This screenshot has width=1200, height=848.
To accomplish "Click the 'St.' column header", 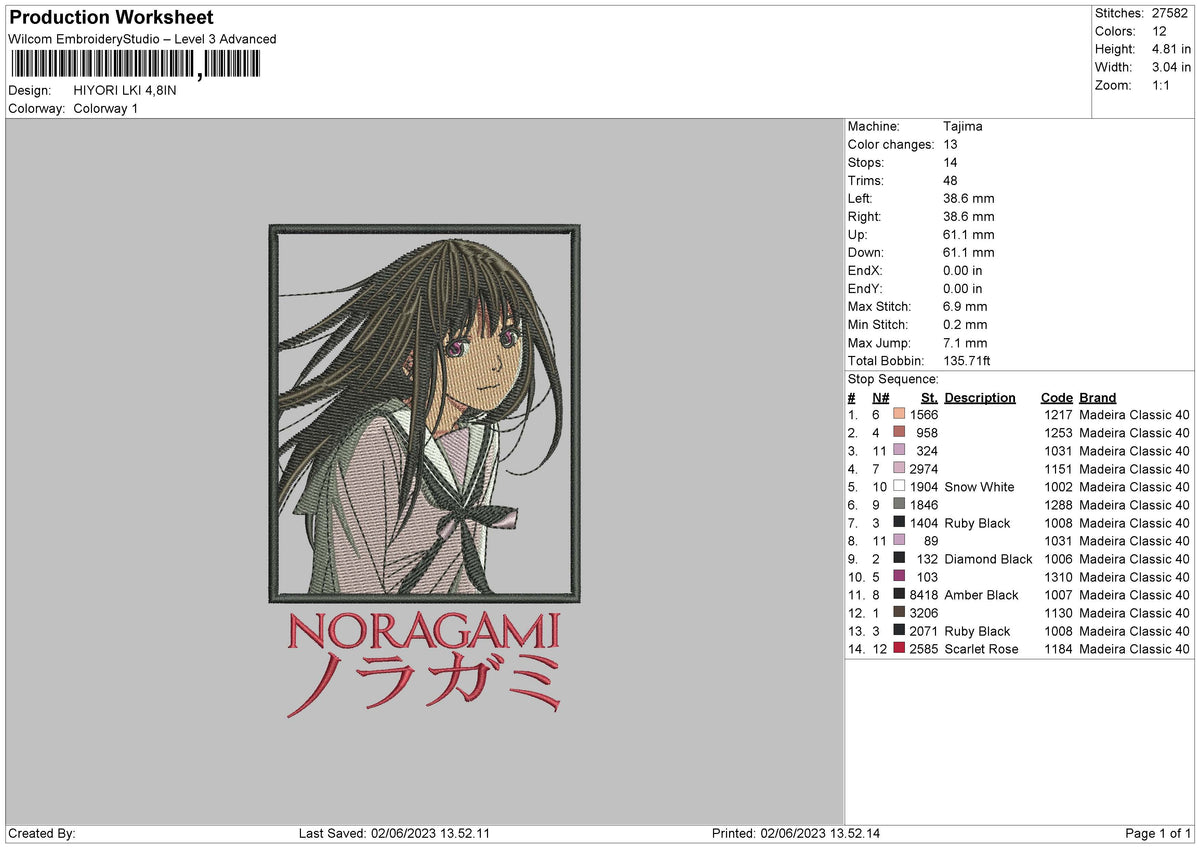I will (x=929, y=397).
